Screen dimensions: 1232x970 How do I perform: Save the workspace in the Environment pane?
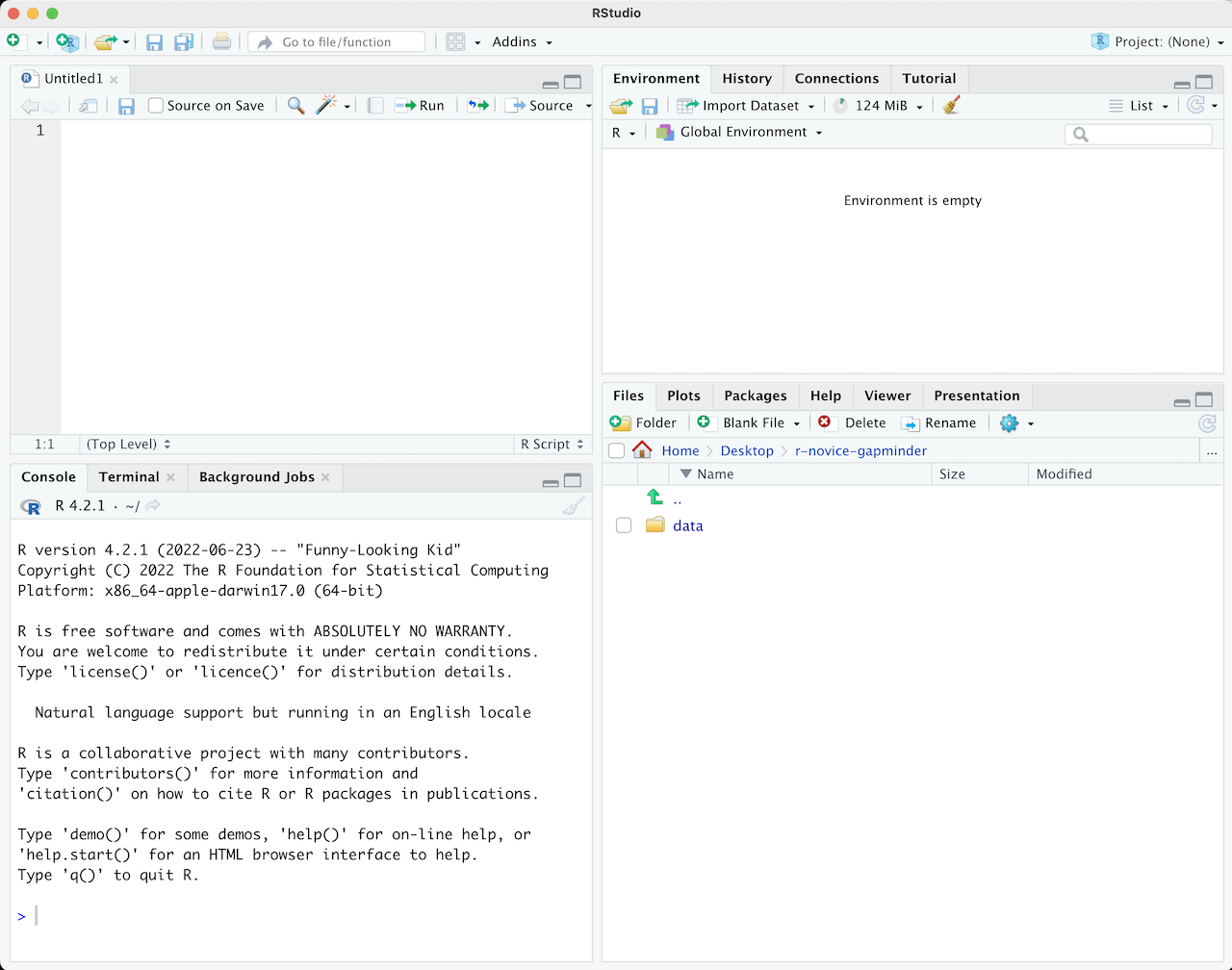[x=650, y=106]
